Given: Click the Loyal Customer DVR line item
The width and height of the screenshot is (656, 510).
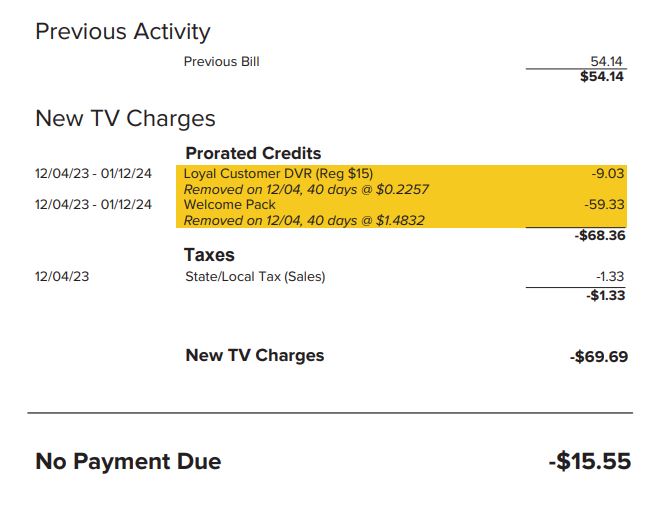Looking at the screenshot, I should coord(278,173).
